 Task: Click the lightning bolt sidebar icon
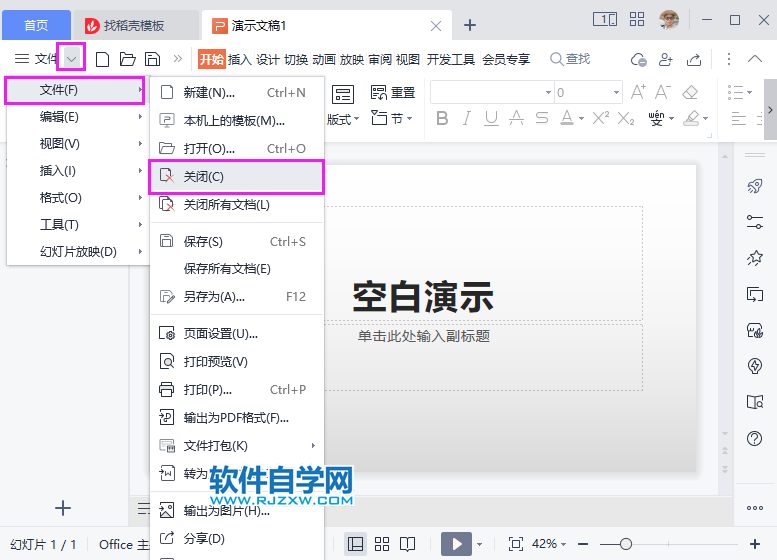(x=755, y=366)
